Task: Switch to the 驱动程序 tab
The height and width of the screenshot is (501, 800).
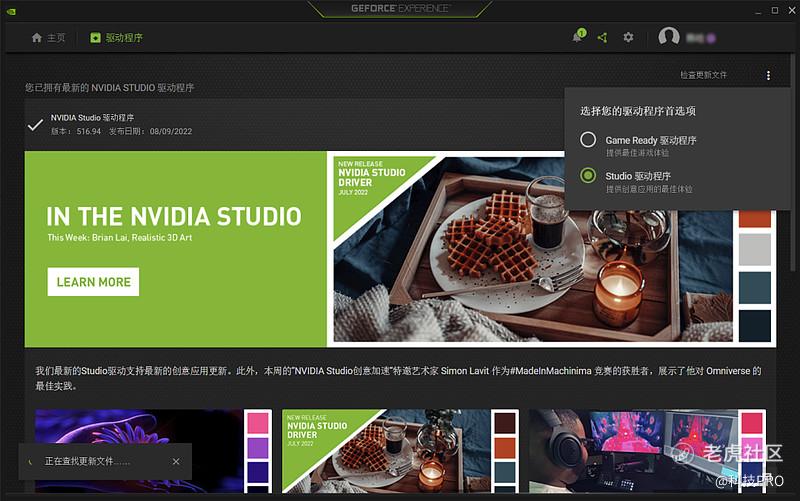Action: pyautogui.click(x=117, y=38)
